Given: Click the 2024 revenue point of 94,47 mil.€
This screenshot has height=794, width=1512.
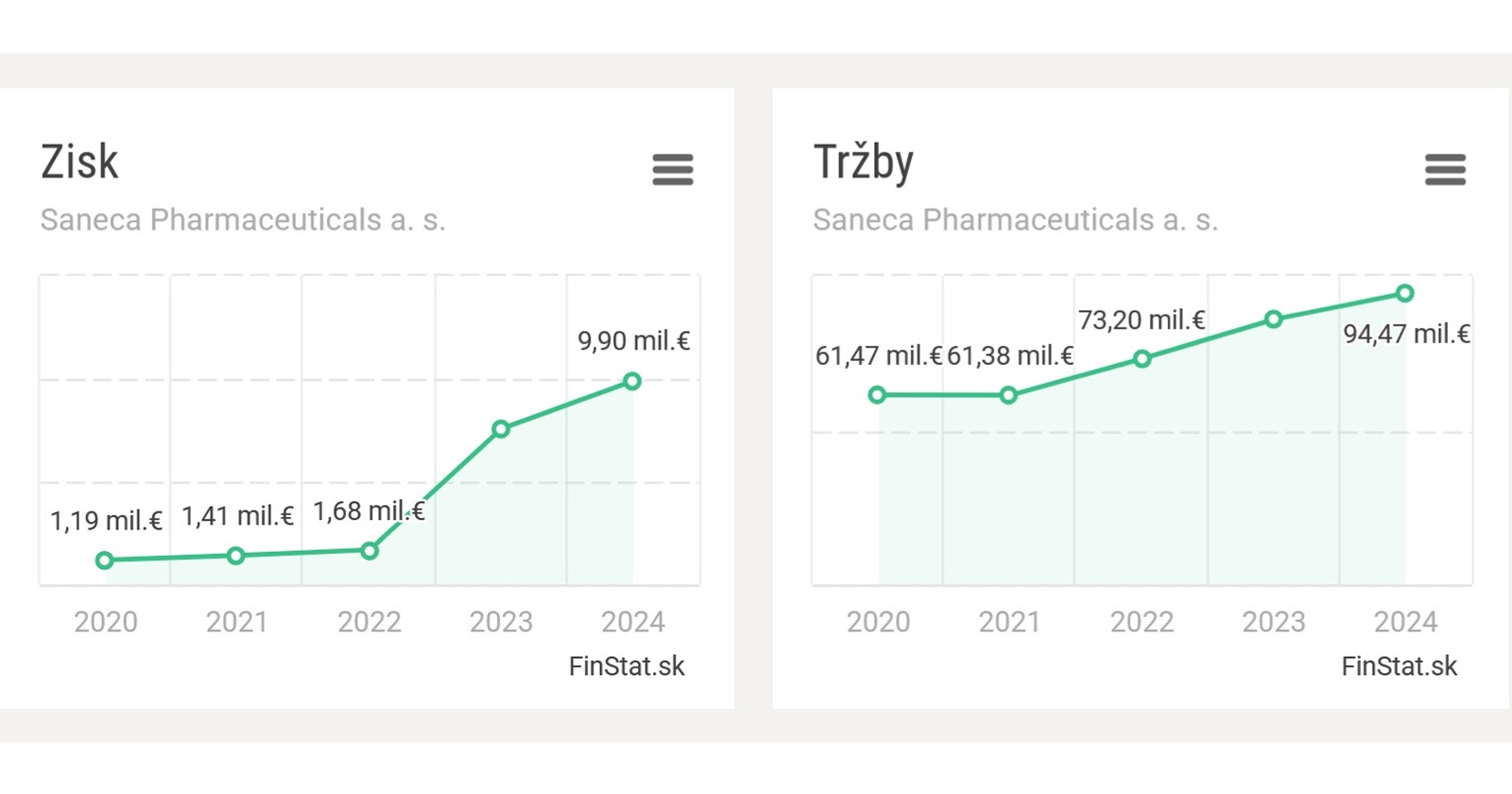Looking at the screenshot, I should 1405,294.
